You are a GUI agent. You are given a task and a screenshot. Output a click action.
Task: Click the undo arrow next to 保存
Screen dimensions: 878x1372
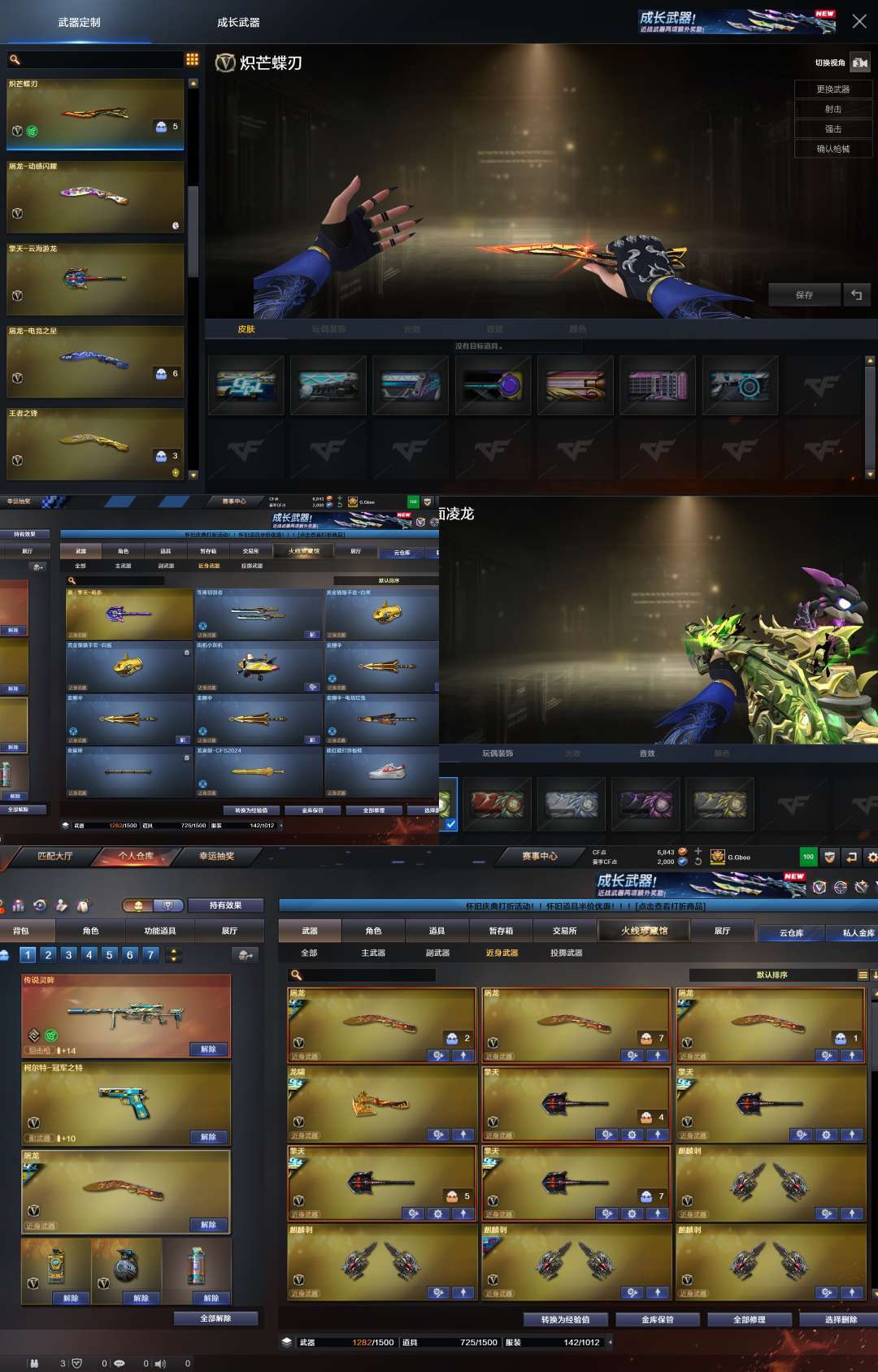pos(856,295)
